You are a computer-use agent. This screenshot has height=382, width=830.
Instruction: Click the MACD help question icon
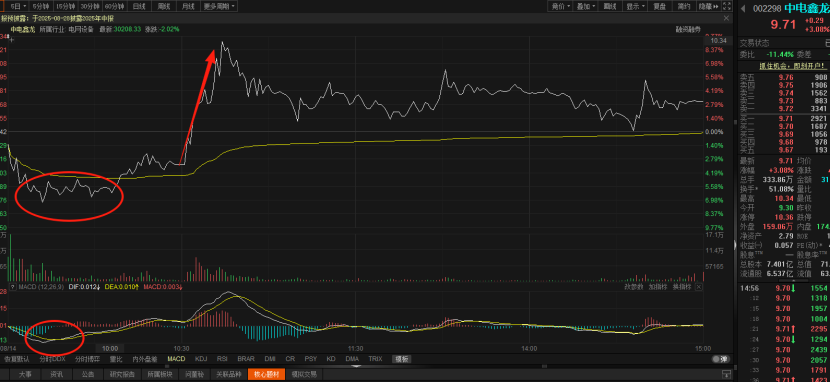[13, 287]
